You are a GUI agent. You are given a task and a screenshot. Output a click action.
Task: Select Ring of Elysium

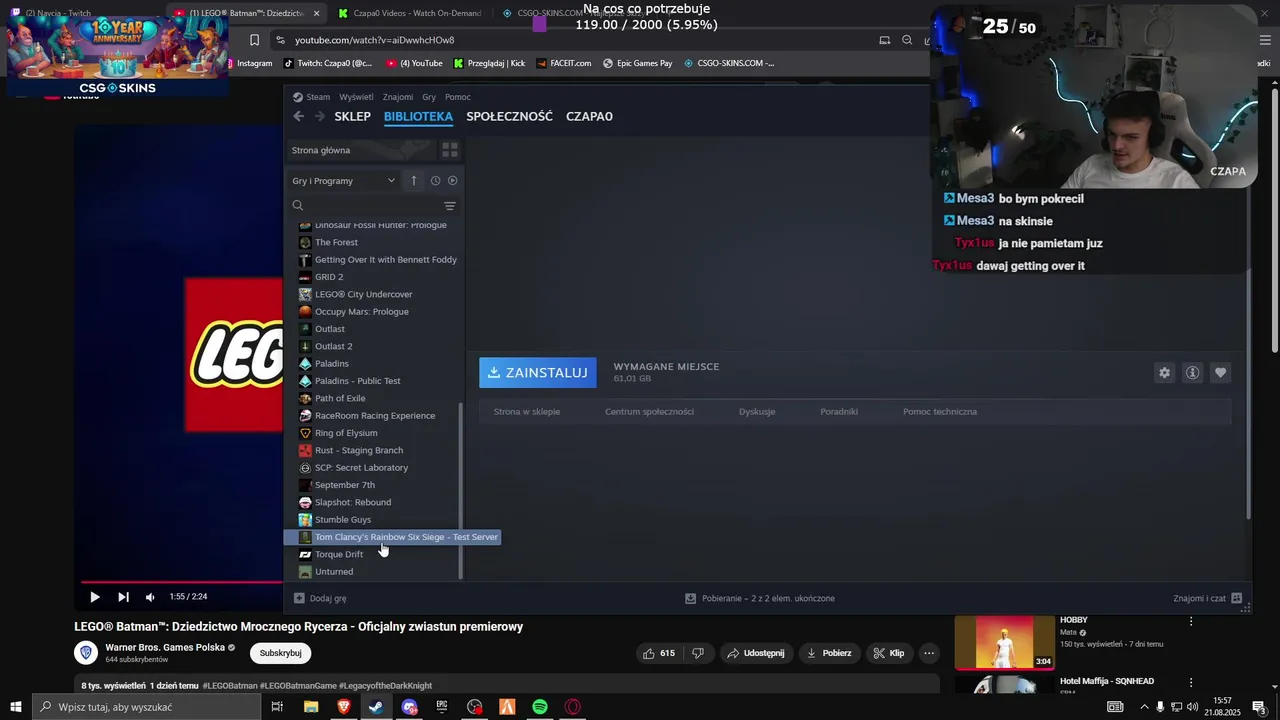[x=346, y=433]
